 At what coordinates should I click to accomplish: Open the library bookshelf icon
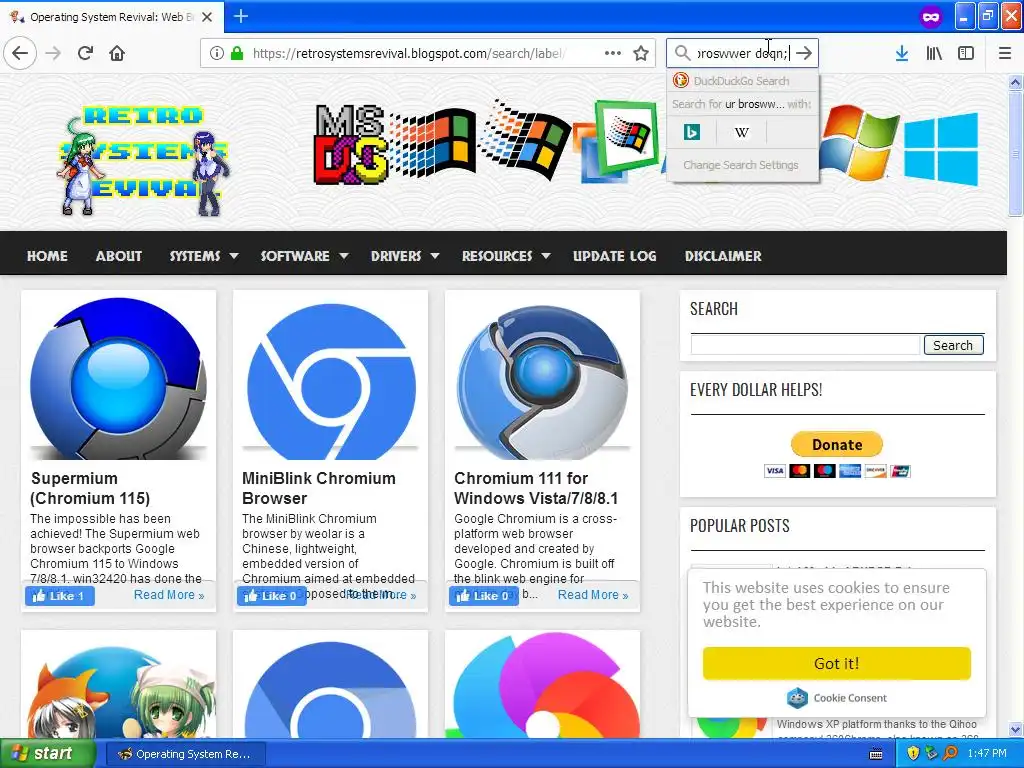934,53
